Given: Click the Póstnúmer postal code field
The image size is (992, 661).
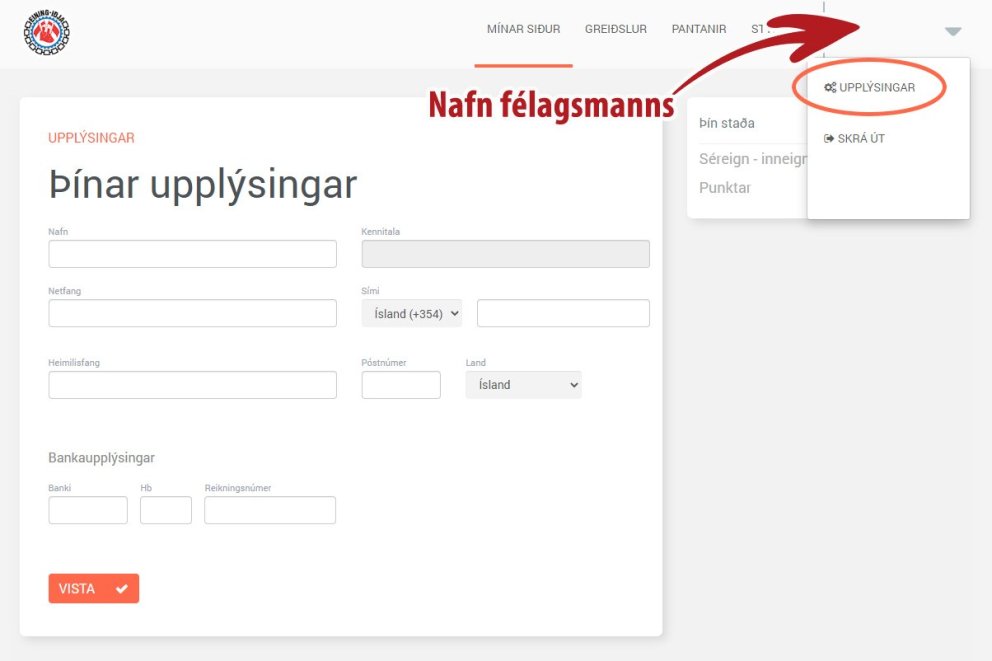Looking at the screenshot, I should (401, 385).
